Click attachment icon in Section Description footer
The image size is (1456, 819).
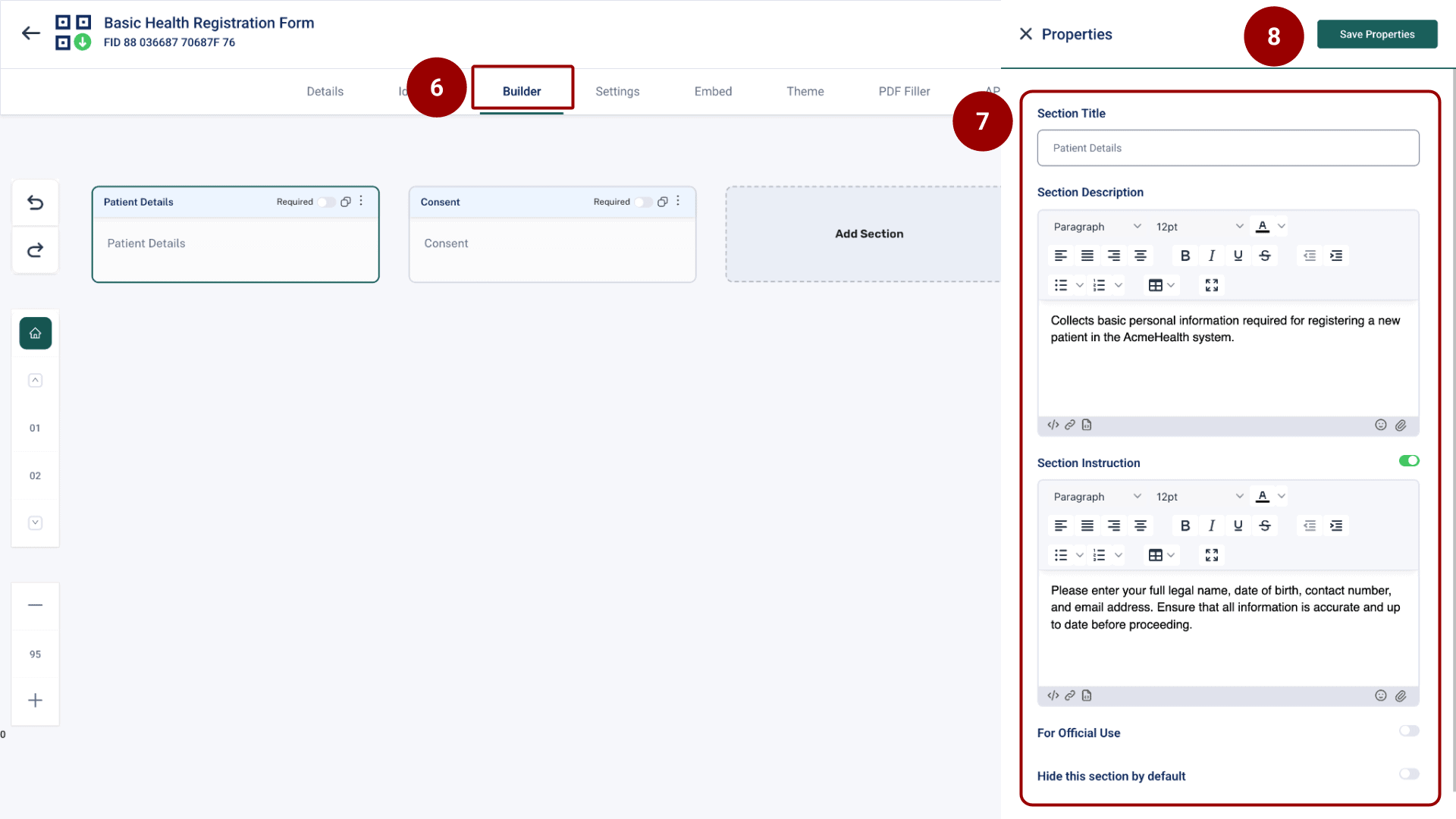tap(1401, 425)
